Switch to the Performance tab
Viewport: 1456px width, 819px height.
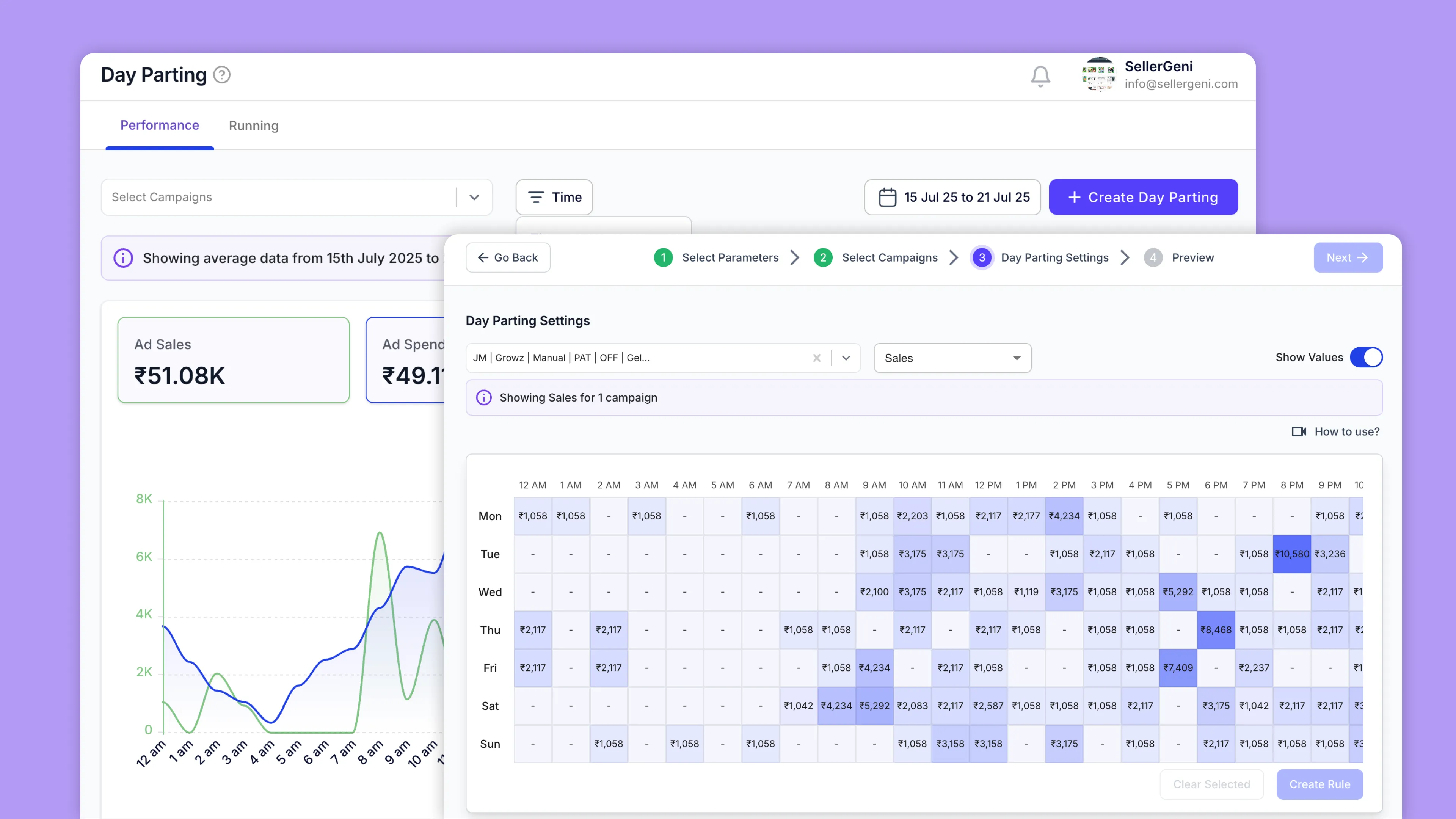coord(159,126)
